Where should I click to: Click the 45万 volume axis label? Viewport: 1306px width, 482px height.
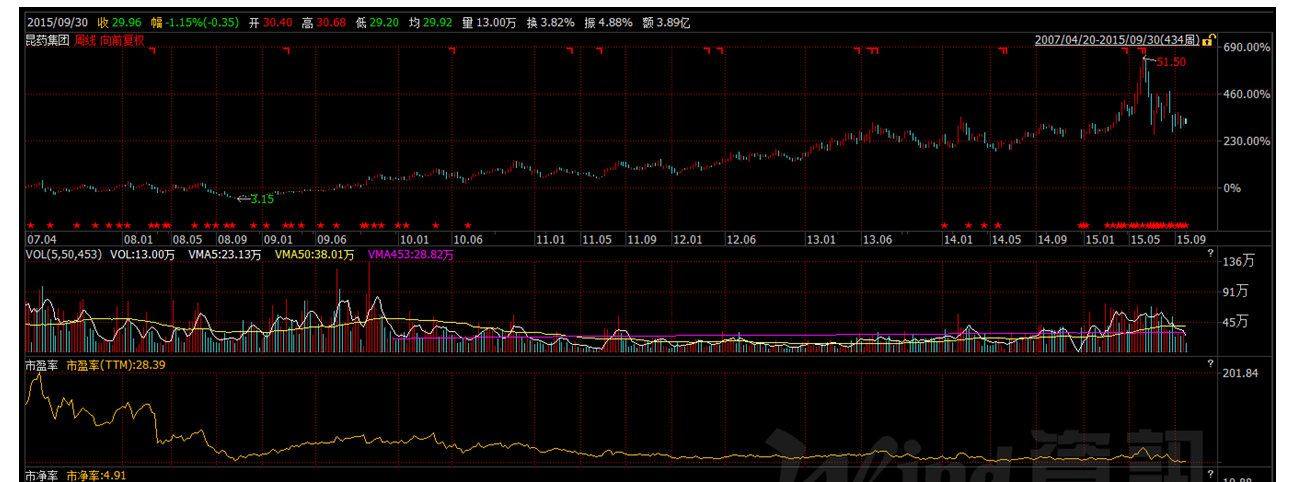pos(1237,322)
